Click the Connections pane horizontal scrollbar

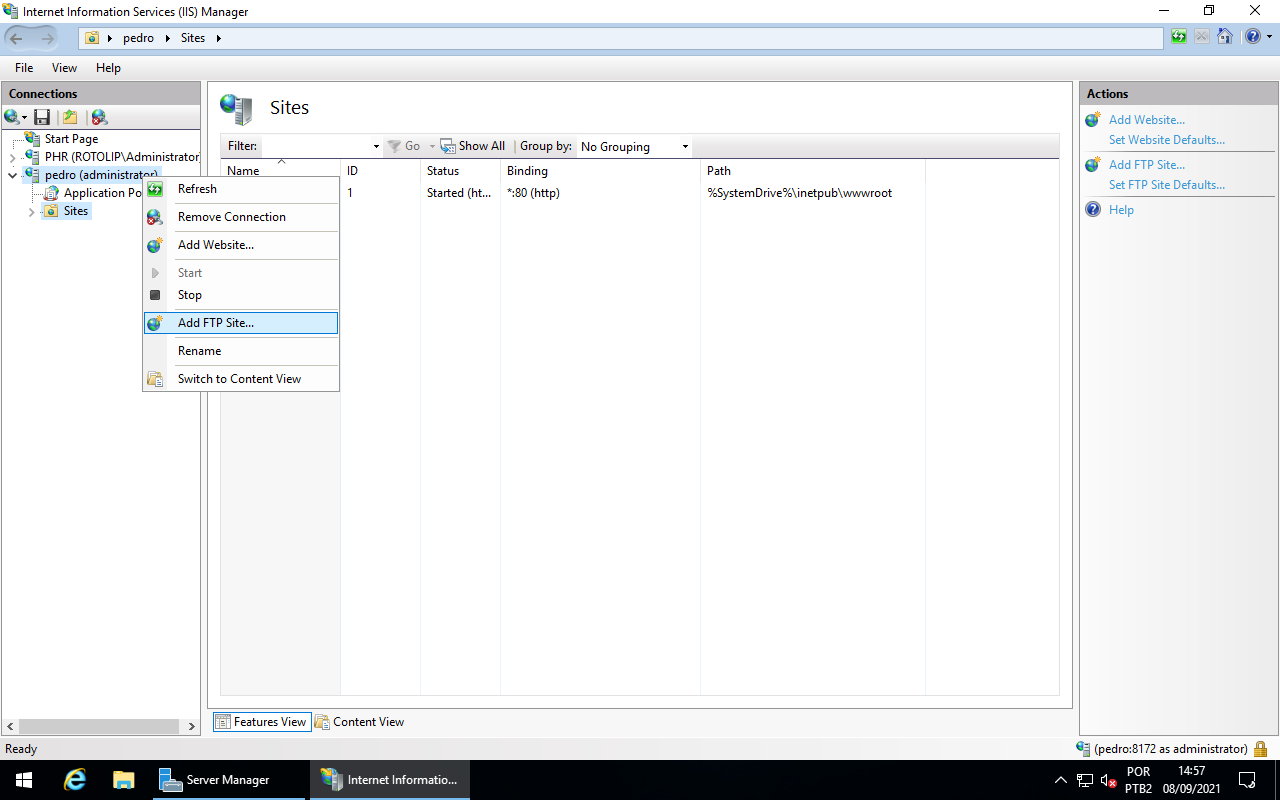[100, 726]
